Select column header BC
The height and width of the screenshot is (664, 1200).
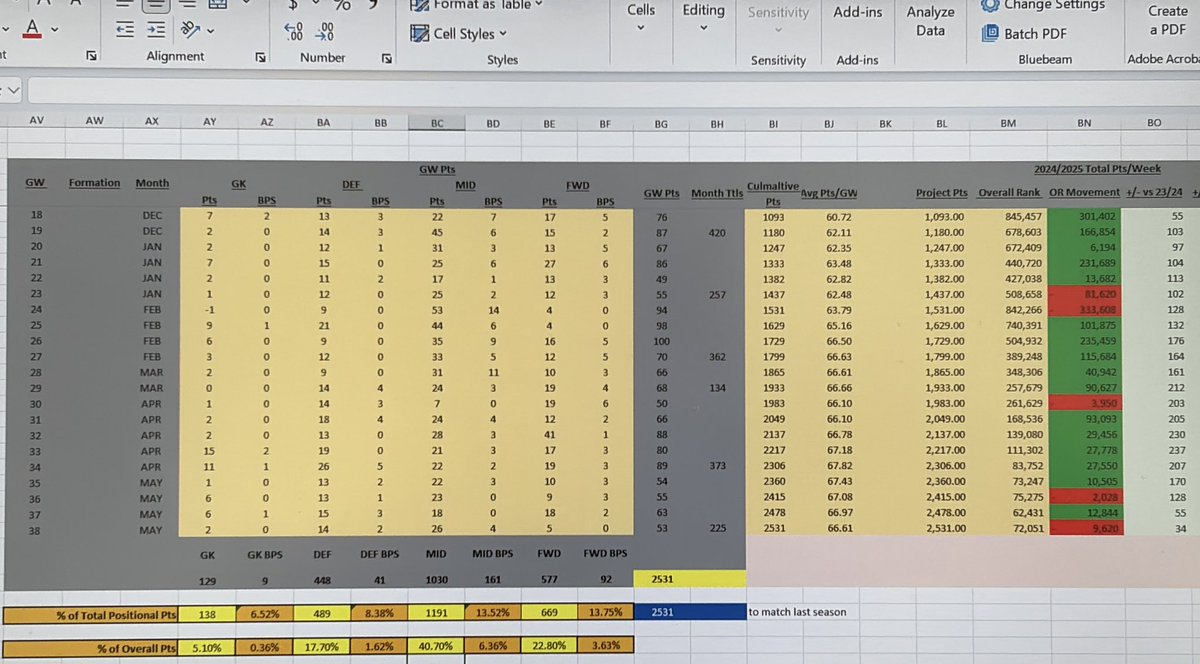coord(437,122)
